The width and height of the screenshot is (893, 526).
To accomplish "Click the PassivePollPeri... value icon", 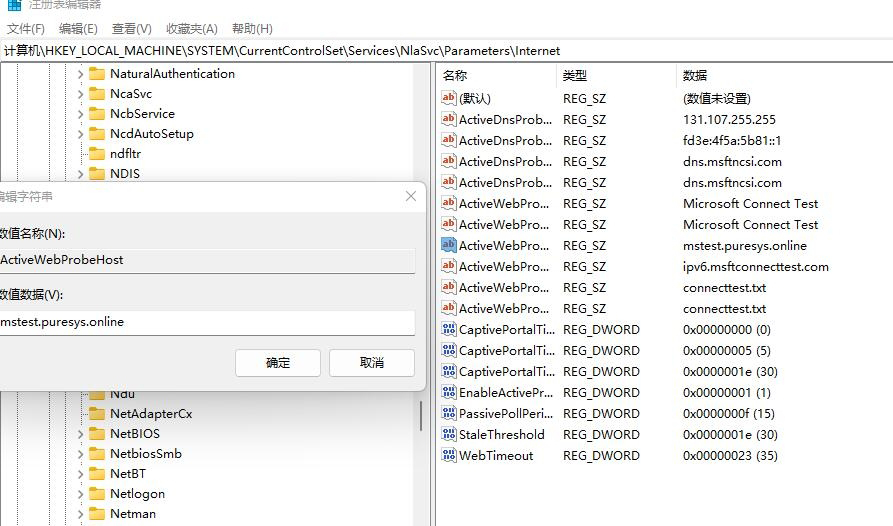I will [x=448, y=414].
